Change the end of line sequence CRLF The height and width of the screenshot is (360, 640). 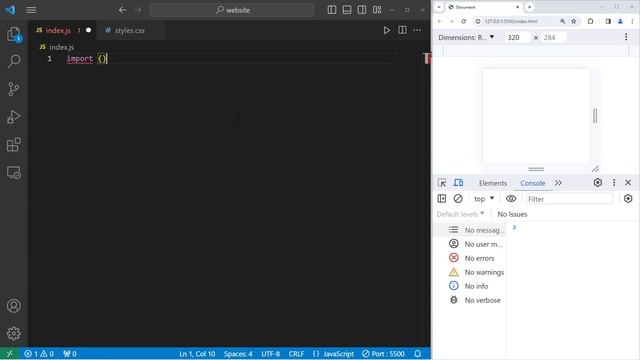click(296, 354)
